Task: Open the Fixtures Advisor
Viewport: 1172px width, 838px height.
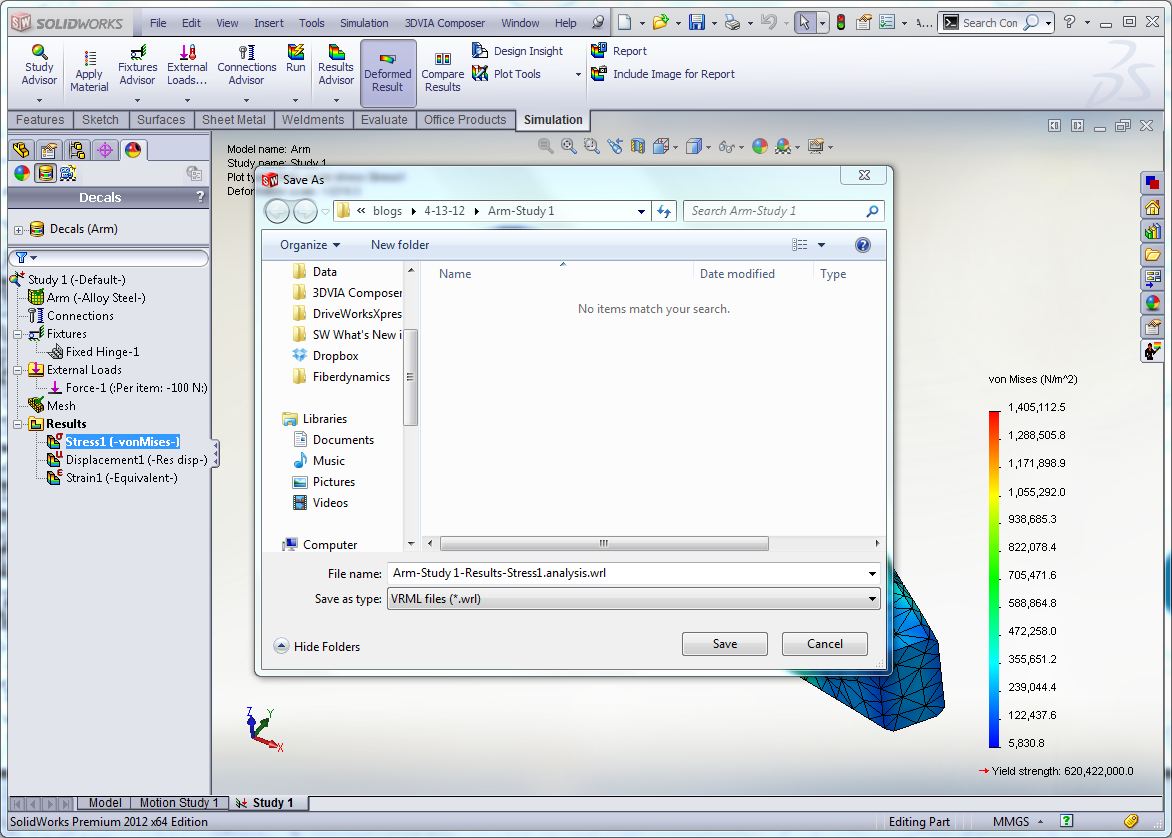Action: tap(138, 64)
